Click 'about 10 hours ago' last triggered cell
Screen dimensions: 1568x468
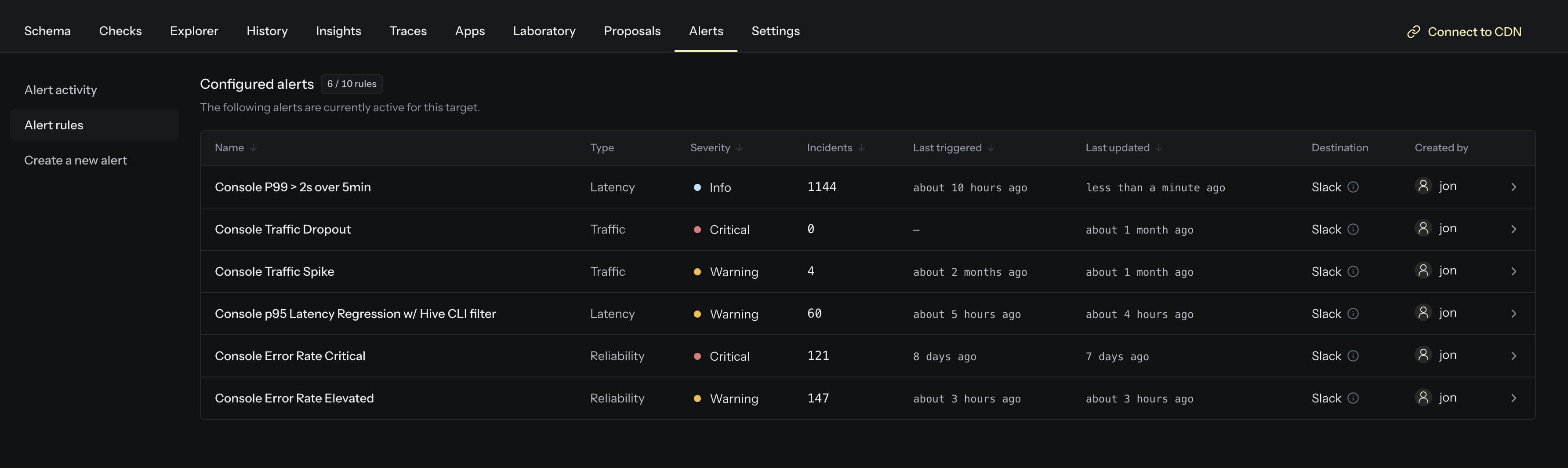point(970,188)
